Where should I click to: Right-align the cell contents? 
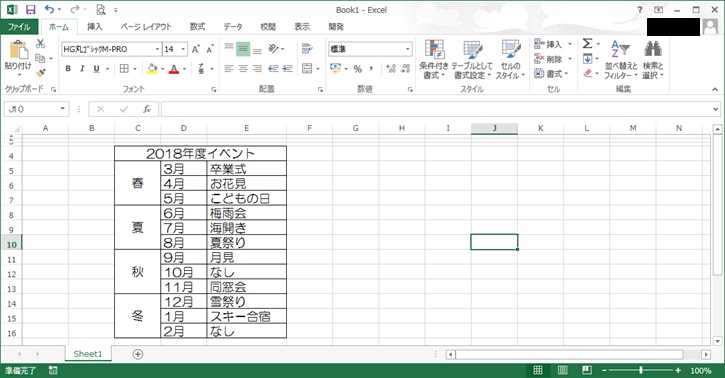pyautogui.click(x=258, y=69)
